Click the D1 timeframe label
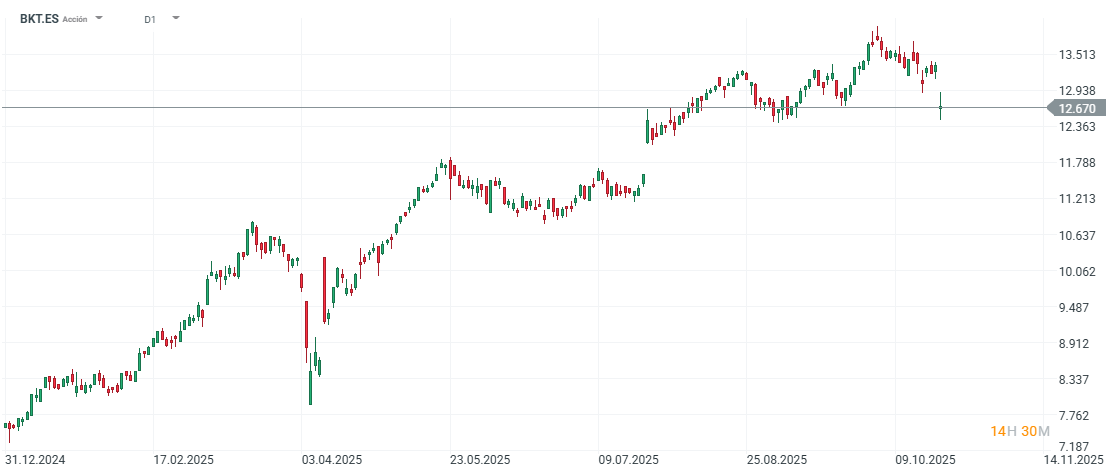This screenshot has width=1119, height=476. point(149,18)
